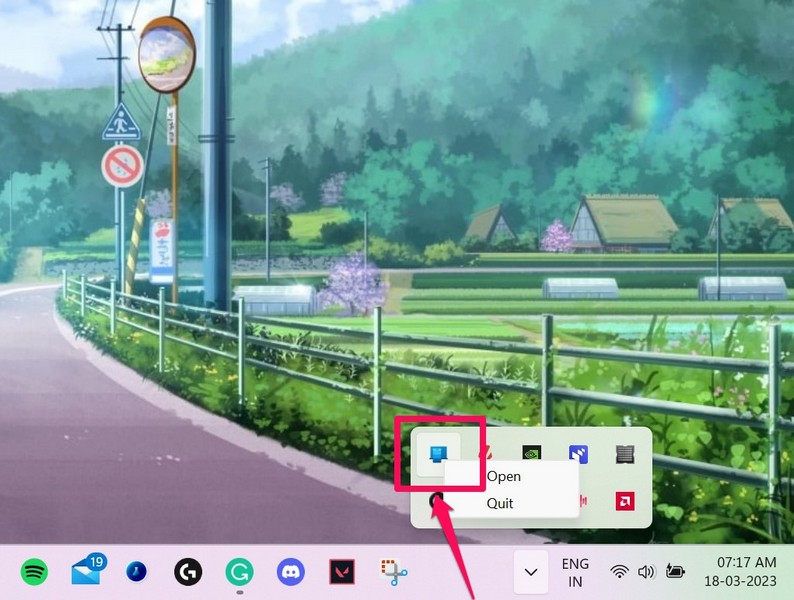
Task: Click the battery status icon
Action: tap(676, 572)
